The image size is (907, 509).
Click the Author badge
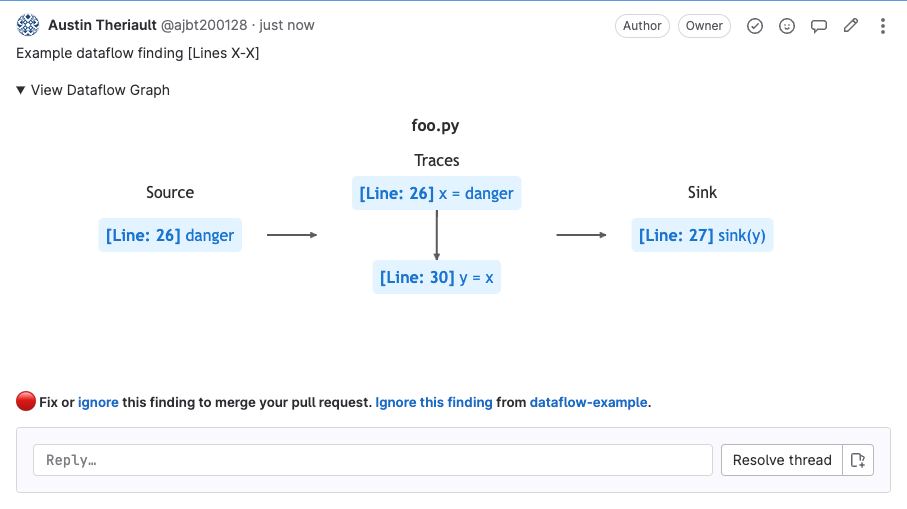642,26
